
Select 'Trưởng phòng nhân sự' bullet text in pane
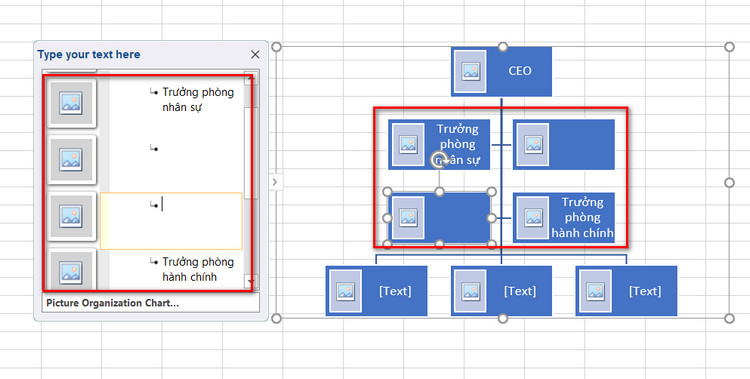click(x=198, y=100)
